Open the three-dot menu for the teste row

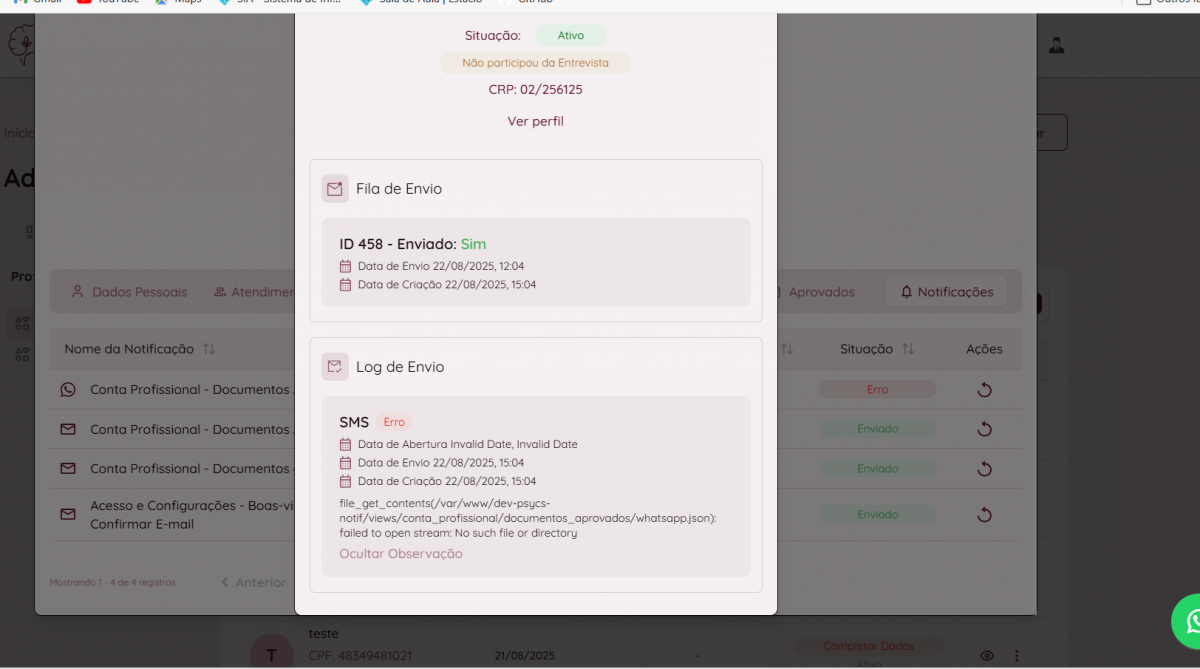point(1017,656)
